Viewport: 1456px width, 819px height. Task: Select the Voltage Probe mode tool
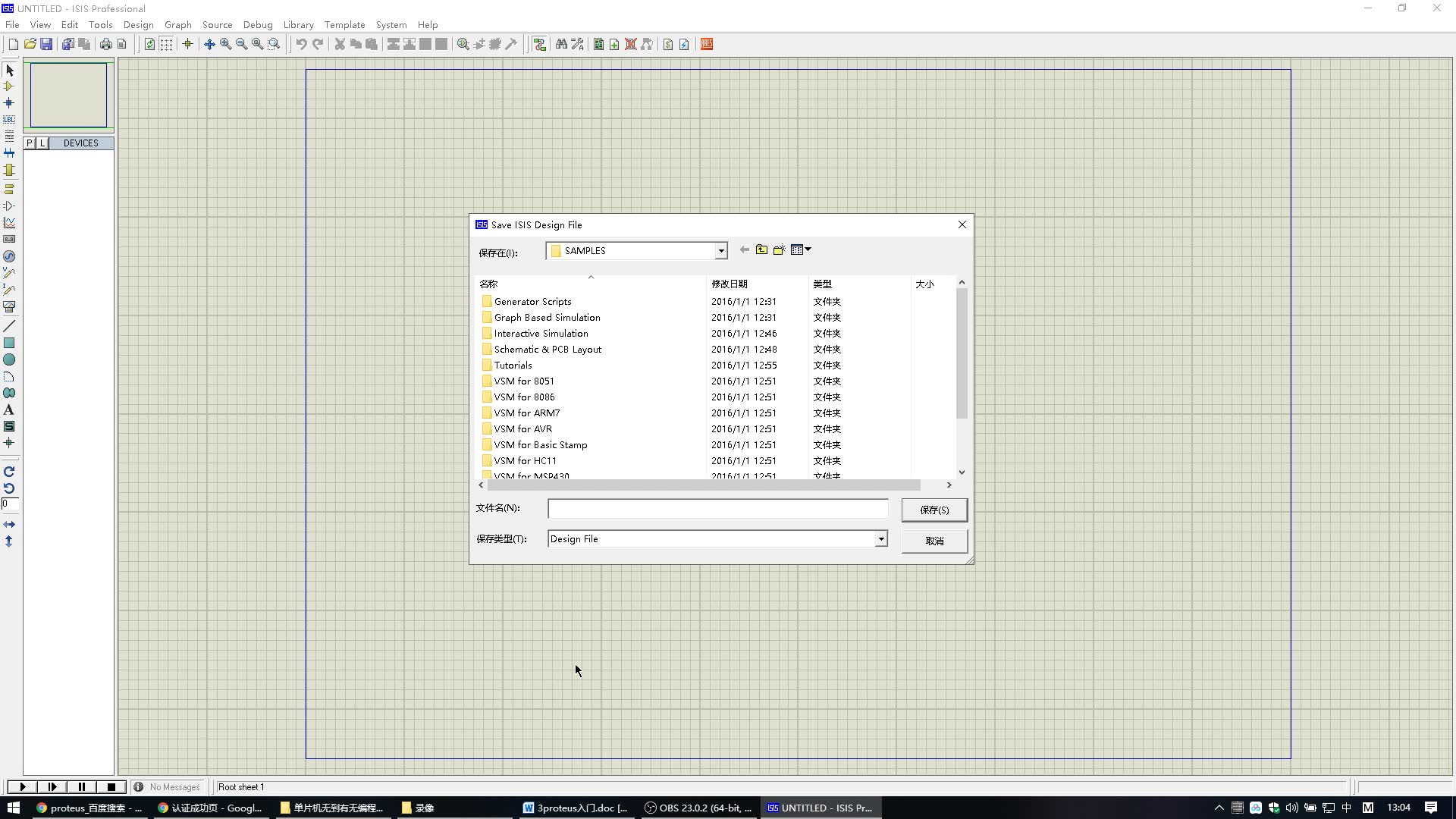(x=9, y=273)
